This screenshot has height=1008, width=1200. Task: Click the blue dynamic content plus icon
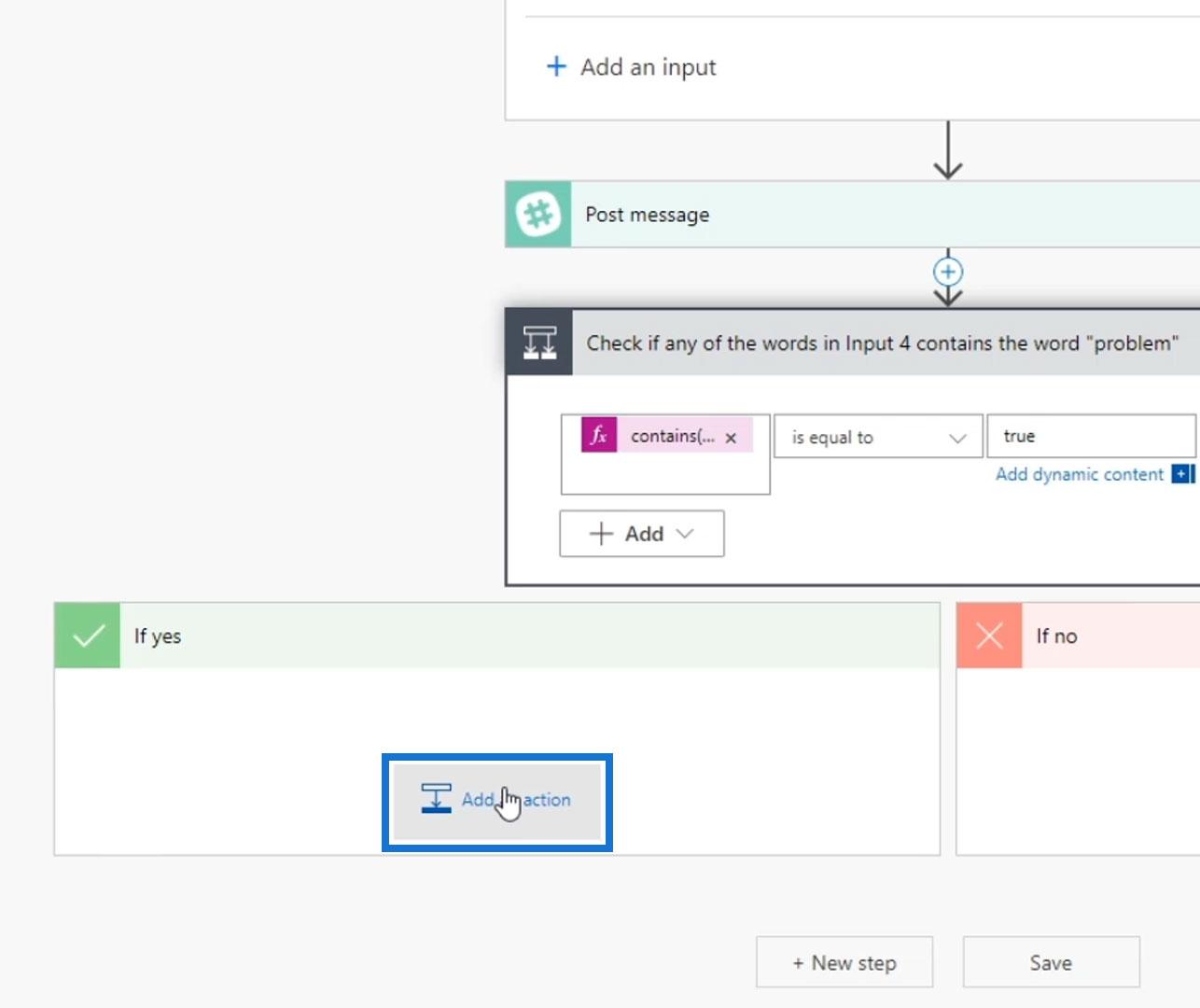click(x=1181, y=474)
